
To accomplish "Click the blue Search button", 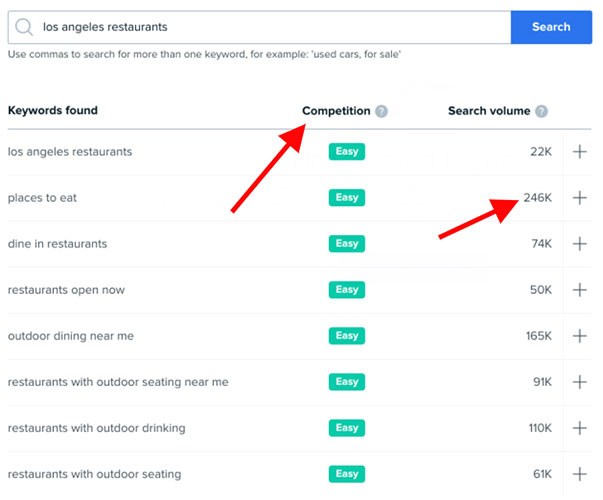I will point(551,27).
